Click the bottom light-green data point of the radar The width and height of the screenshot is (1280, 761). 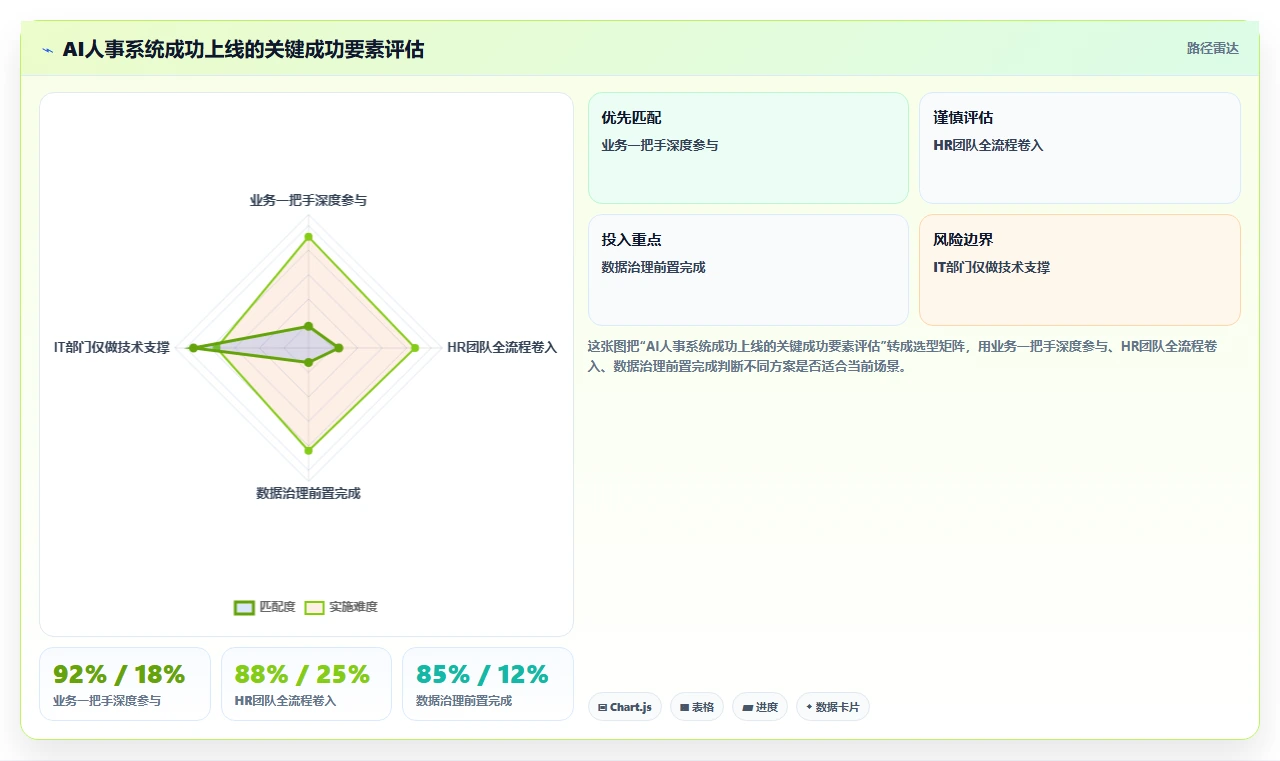(308, 450)
